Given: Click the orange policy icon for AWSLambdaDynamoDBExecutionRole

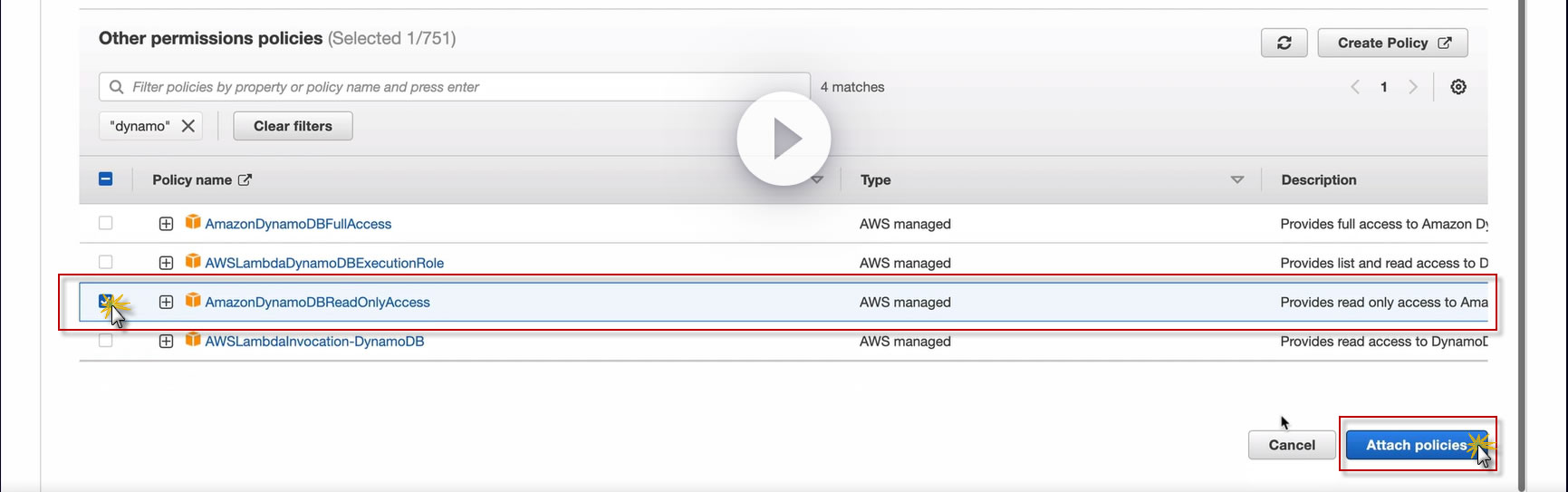Looking at the screenshot, I should 193,261.
